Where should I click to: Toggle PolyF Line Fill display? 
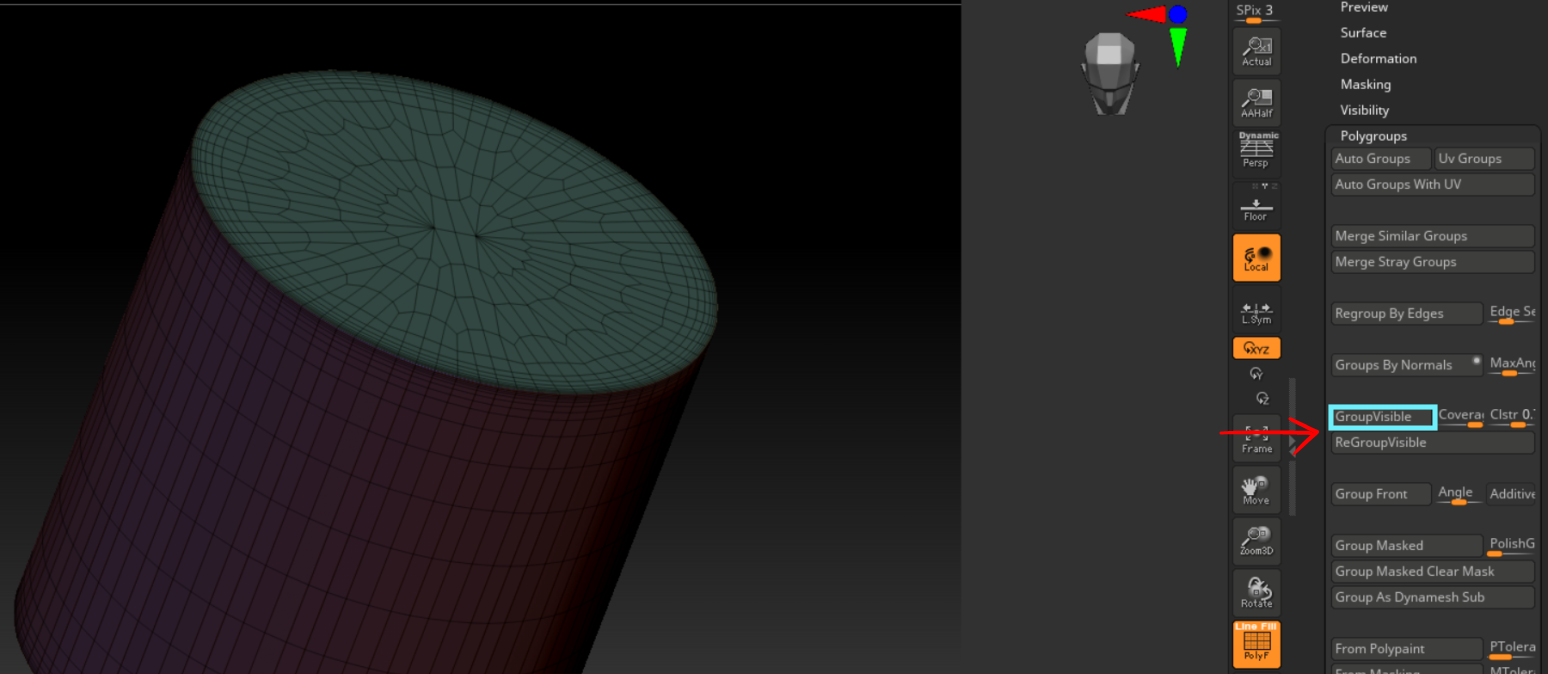click(x=1256, y=644)
